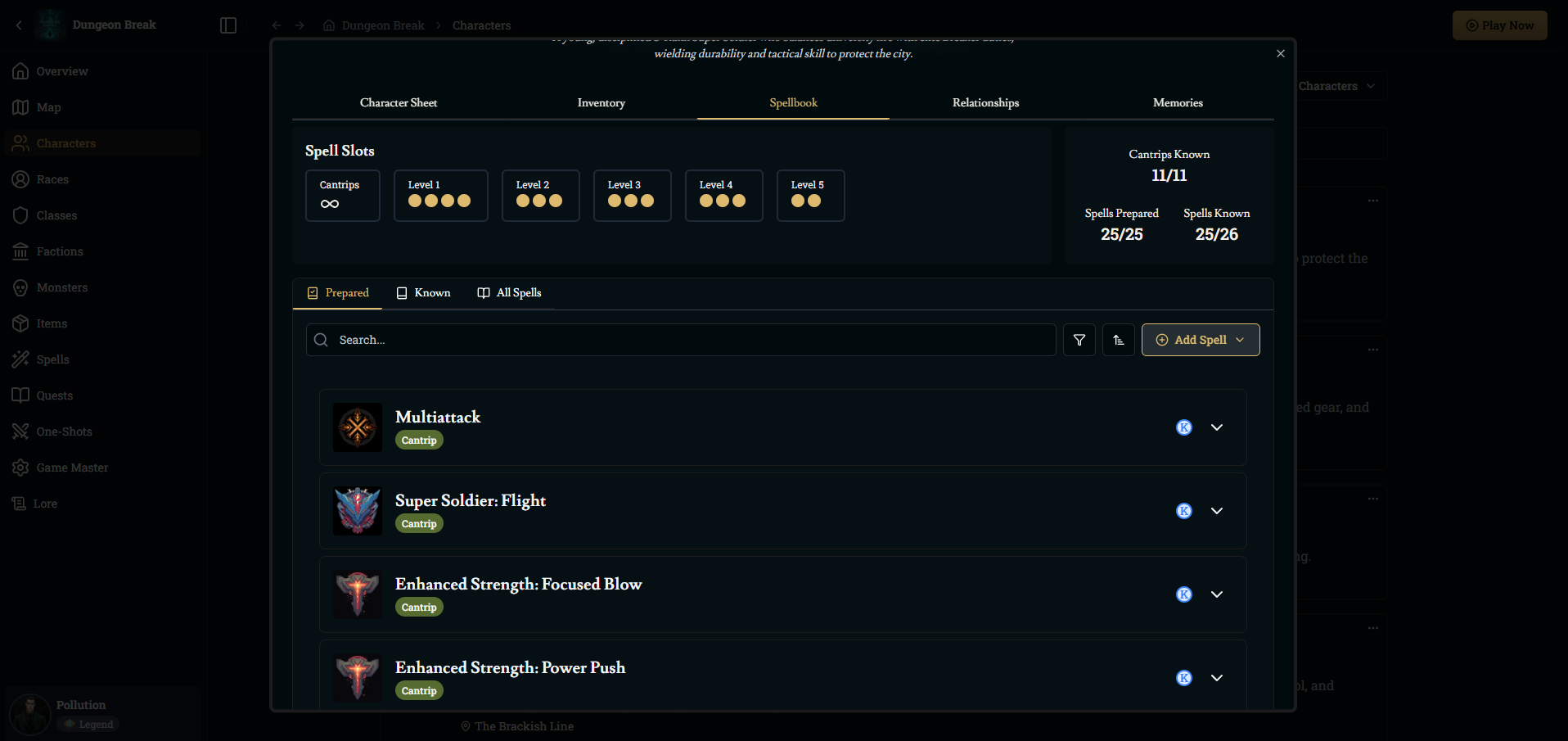The image size is (1568, 741).
Task: Open Monsters from the sidebar
Action: pos(61,287)
